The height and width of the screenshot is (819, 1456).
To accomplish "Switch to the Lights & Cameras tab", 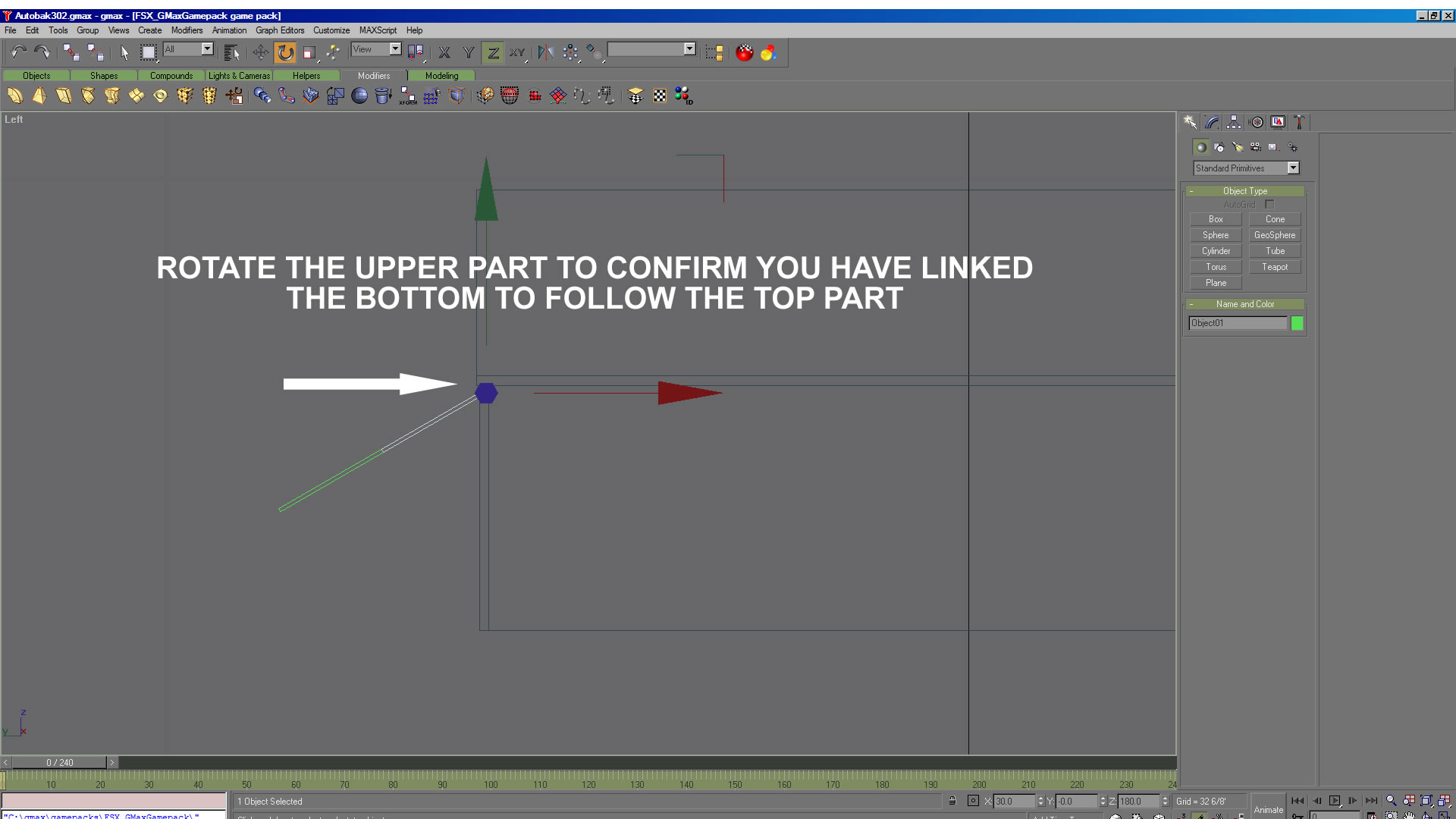I will coord(239,76).
